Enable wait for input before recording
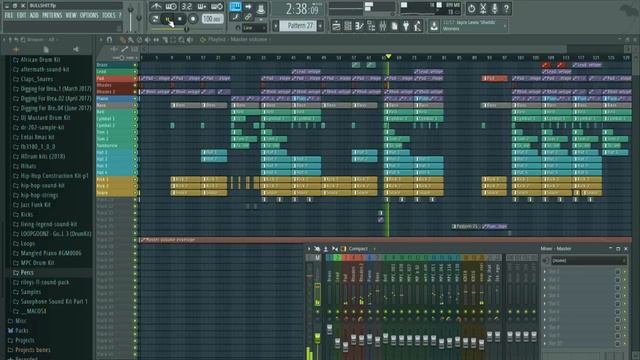640x360 pixels. (x=171, y=7)
